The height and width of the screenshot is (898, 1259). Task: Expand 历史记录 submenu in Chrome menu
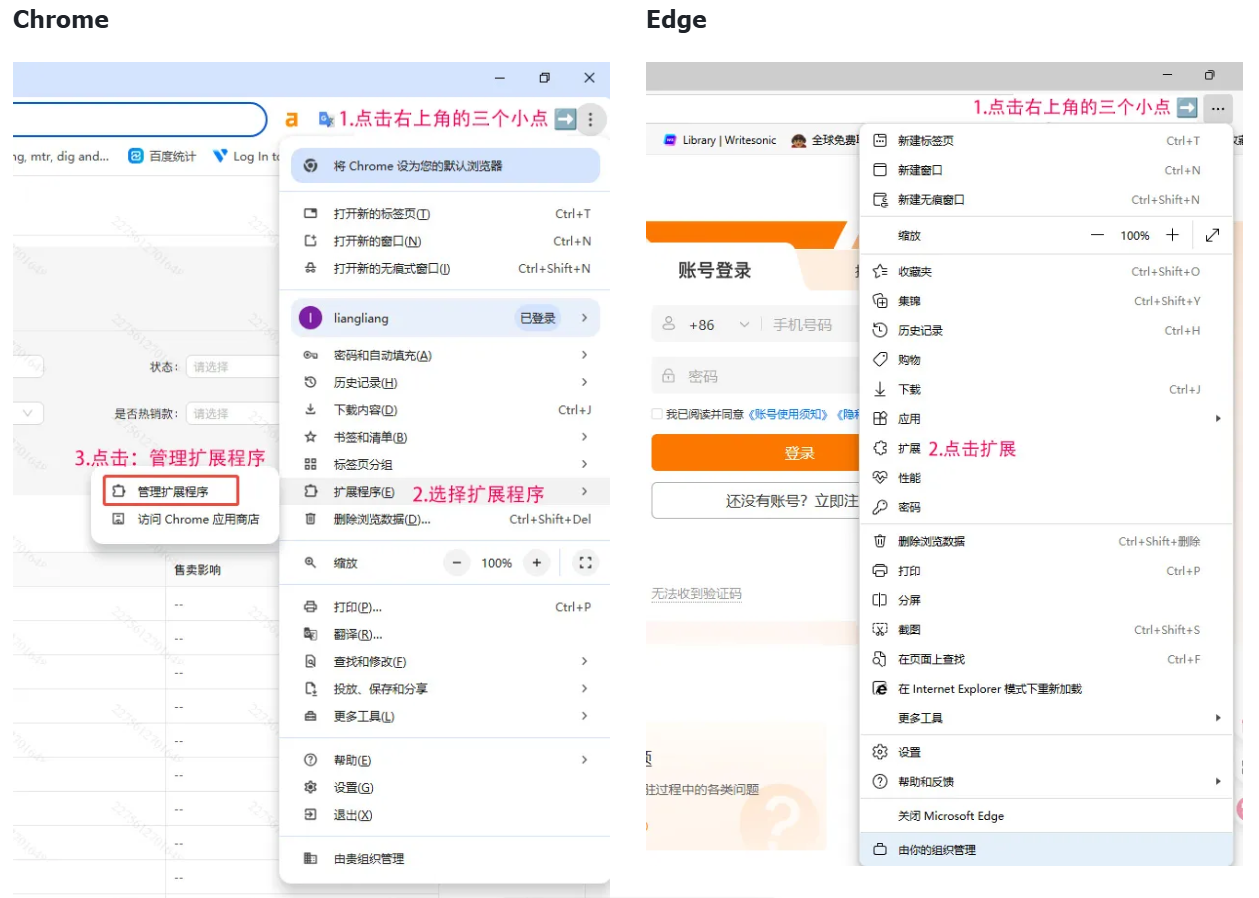pos(445,382)
